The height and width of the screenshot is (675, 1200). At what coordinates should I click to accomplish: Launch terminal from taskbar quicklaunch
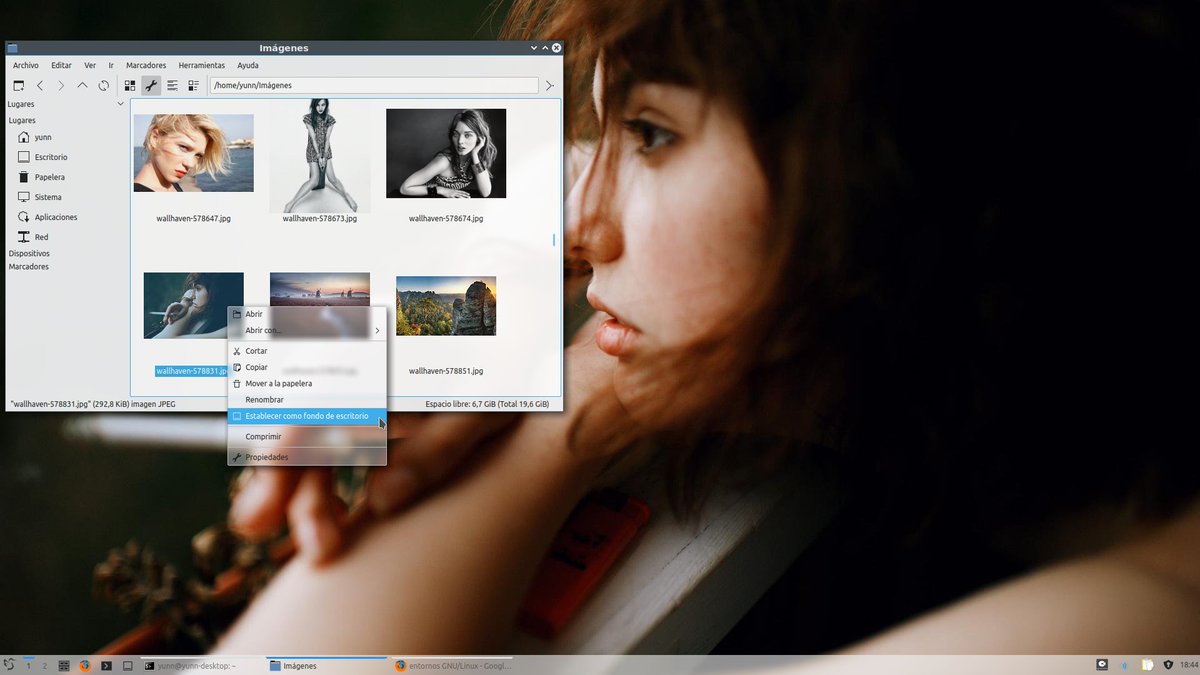pyautogui.click(x=106, y=665)
